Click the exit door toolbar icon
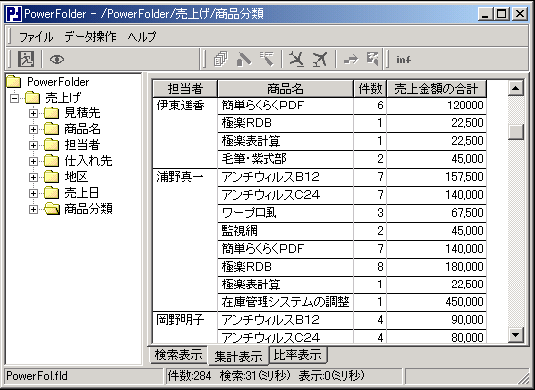535x390 pixels. [x=26, y=59]
